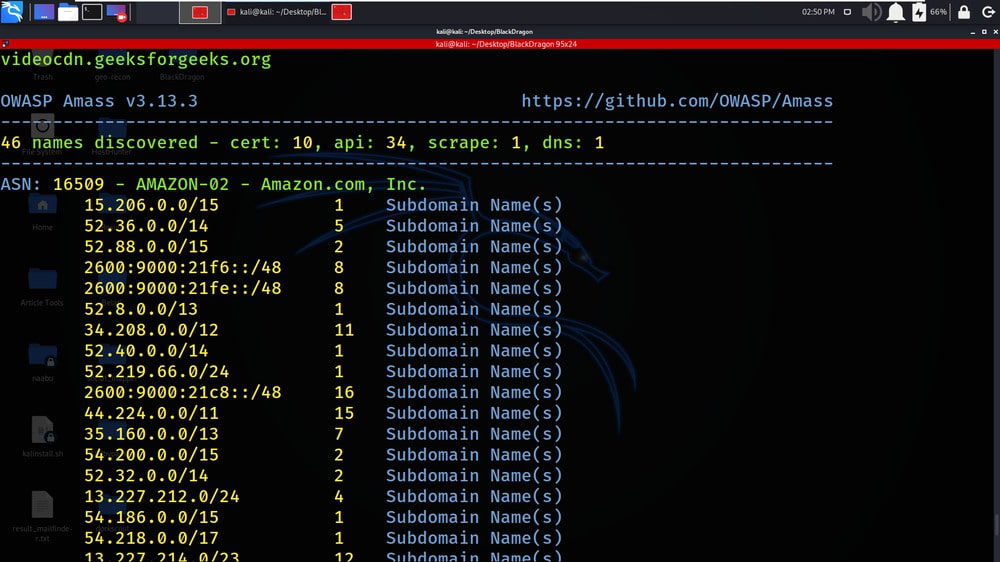Open the terminal emulator launcher in the panel
Viewport: 1000px width, 562px height.
pos(92,12)
